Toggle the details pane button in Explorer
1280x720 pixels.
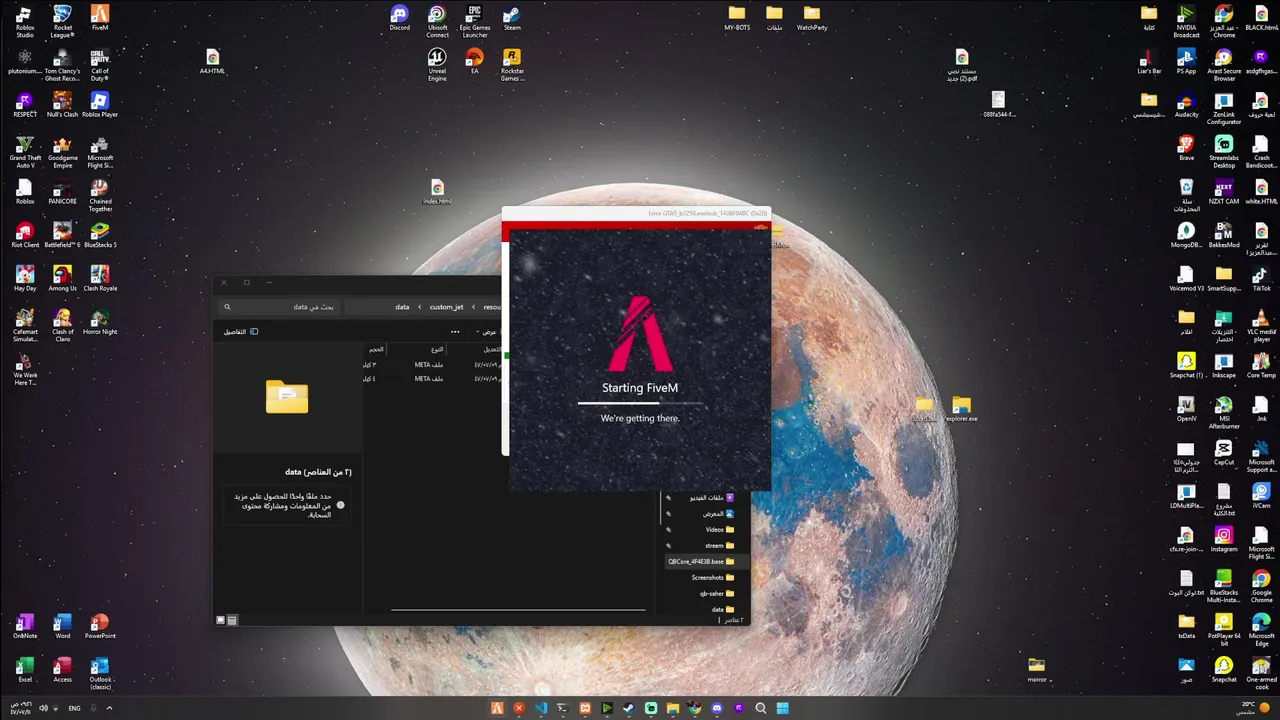point(240,332)
